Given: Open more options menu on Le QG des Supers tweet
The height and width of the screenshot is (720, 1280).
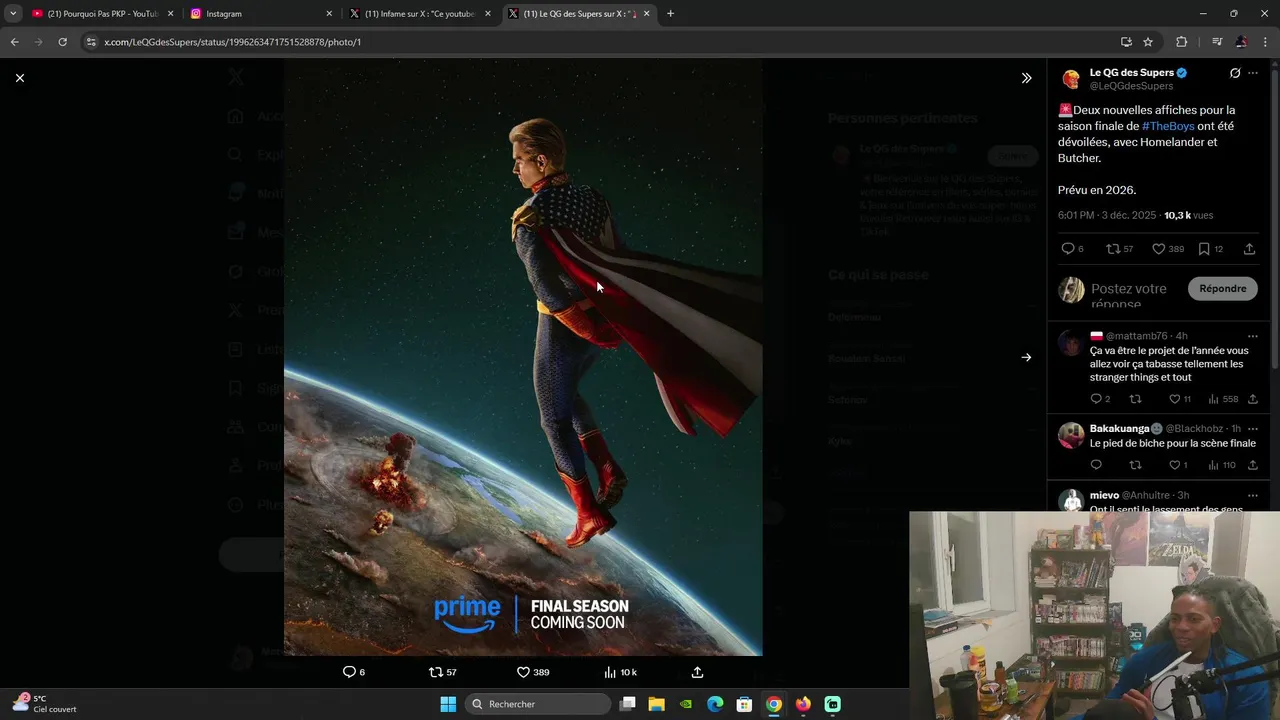Looking at the screenshot, I should [1253, 73].
